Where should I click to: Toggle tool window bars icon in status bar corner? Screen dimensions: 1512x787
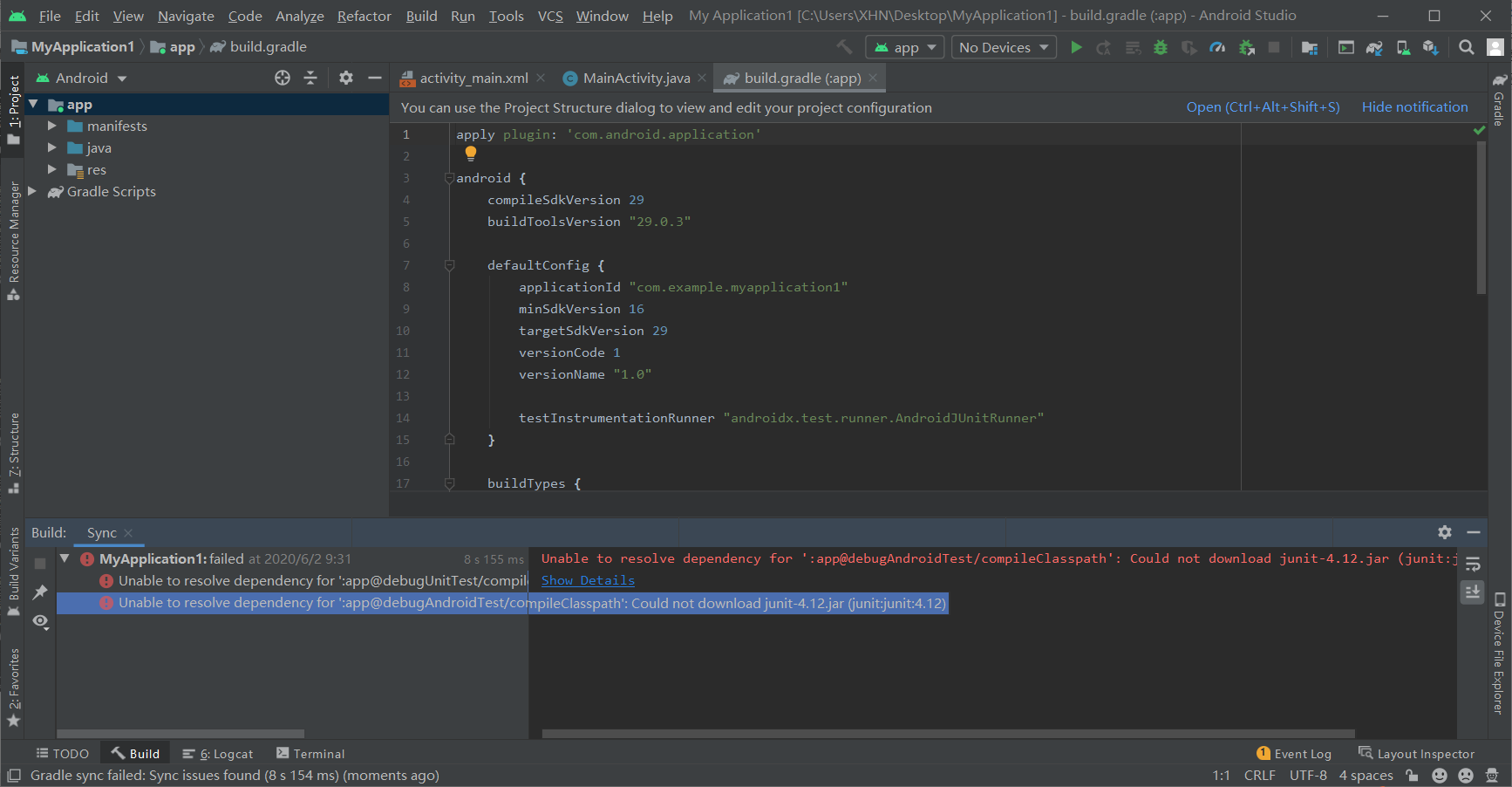tap(14, 776)
